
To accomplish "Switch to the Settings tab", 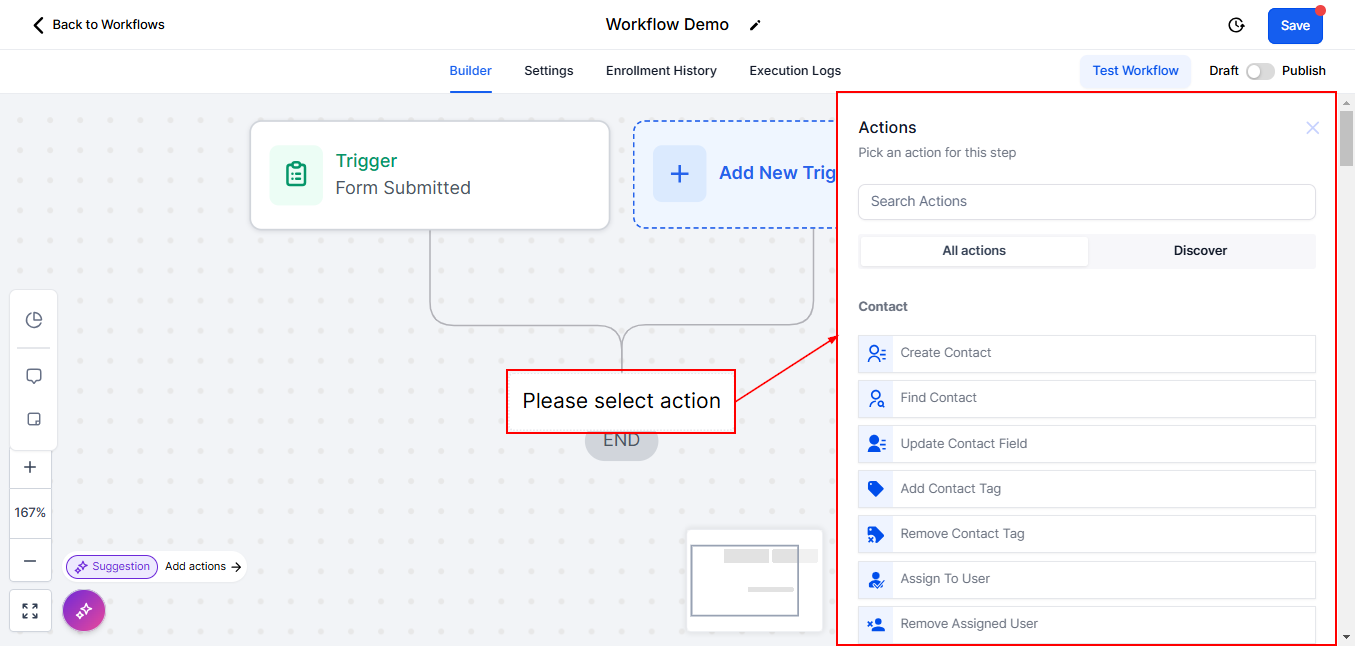I will (x=549, y=71).
